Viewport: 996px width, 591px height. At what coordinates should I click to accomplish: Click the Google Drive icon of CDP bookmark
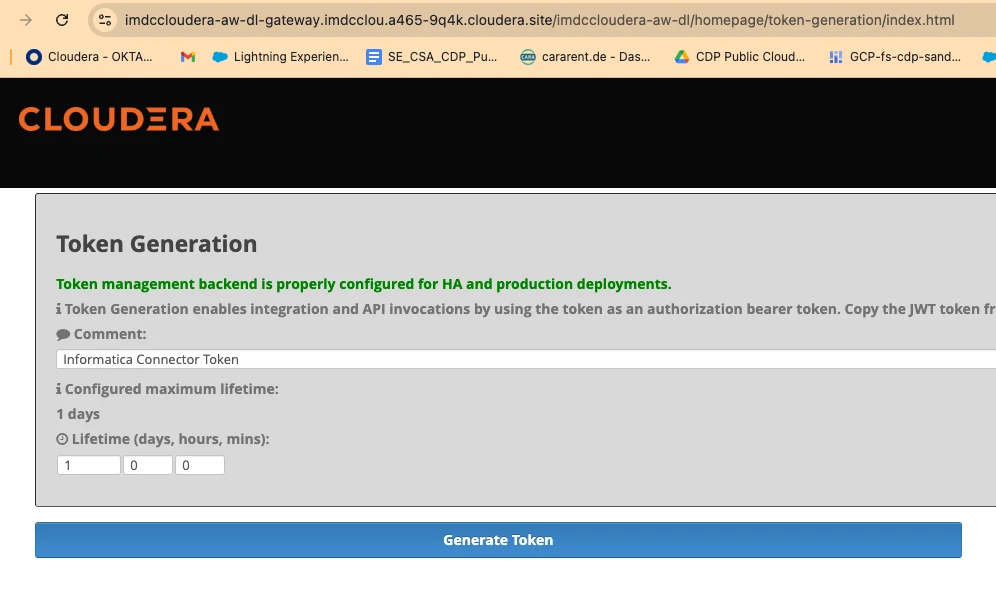pos(682,57)
